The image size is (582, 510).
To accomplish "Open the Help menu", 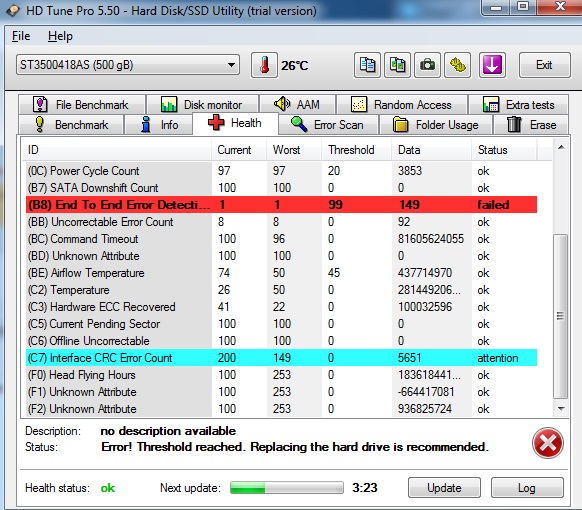I will pyautogui.click(x=60, y=36).
